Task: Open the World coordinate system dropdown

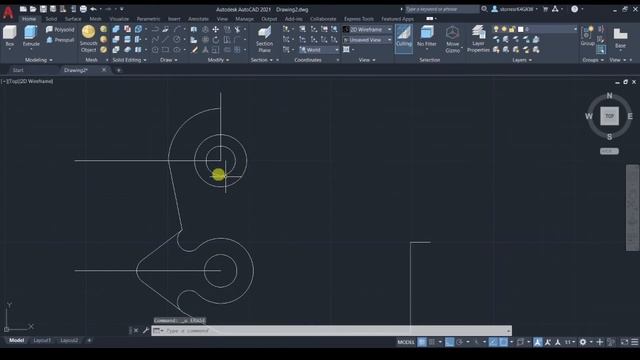Action: point(319,50)
